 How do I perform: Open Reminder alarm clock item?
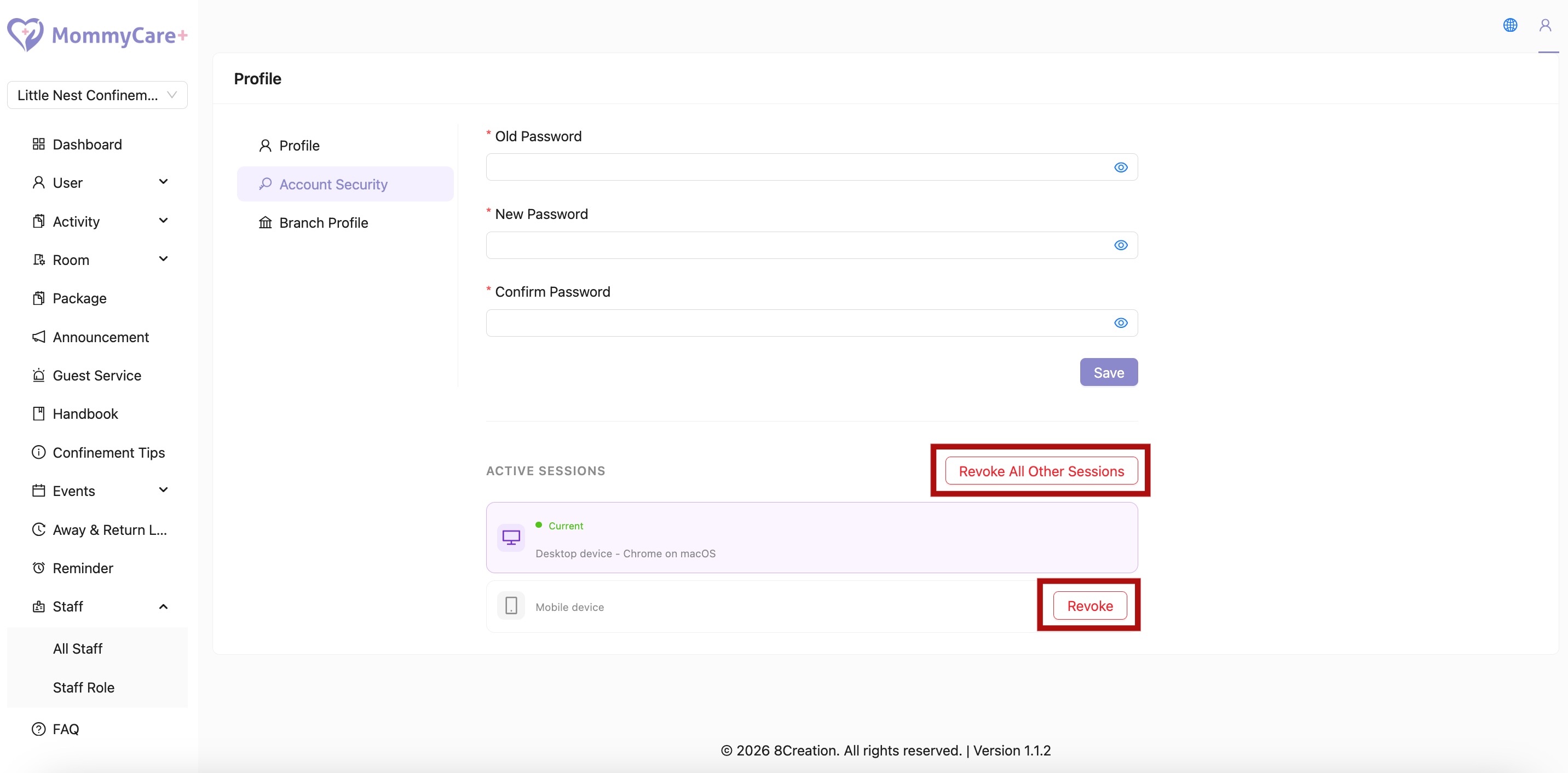click(x=83, y=567)
